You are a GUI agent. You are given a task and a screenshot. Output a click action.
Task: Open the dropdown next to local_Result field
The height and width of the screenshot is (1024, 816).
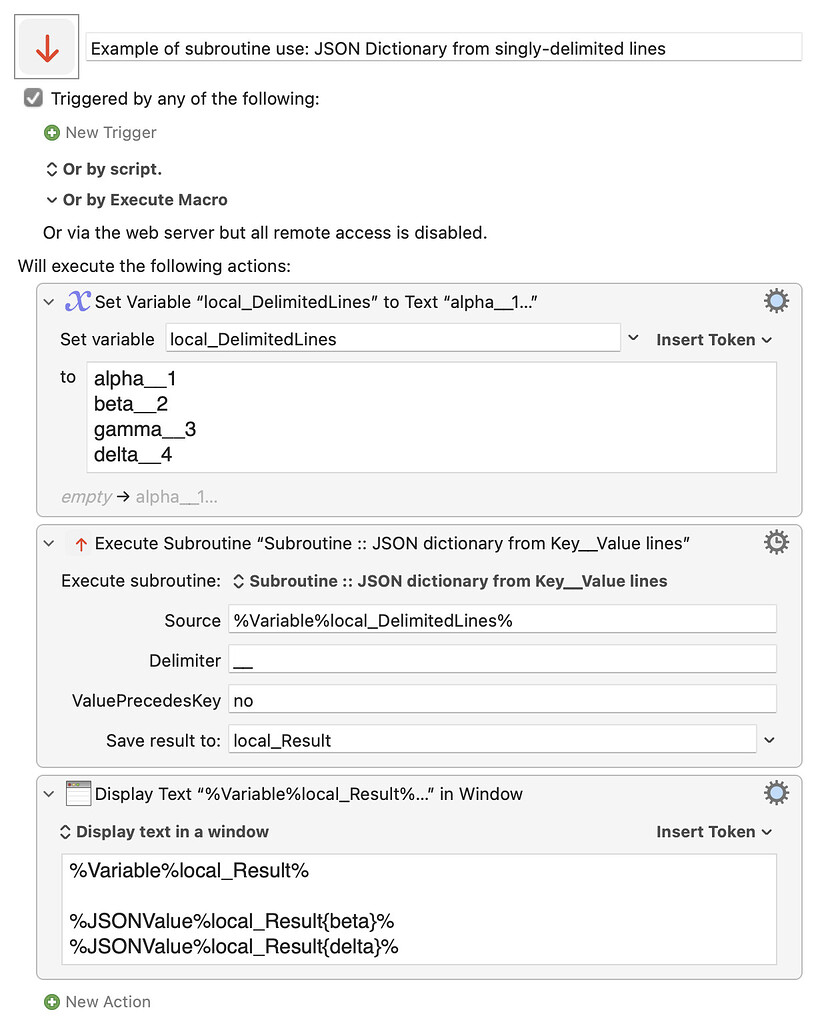[x=770, y=740]
